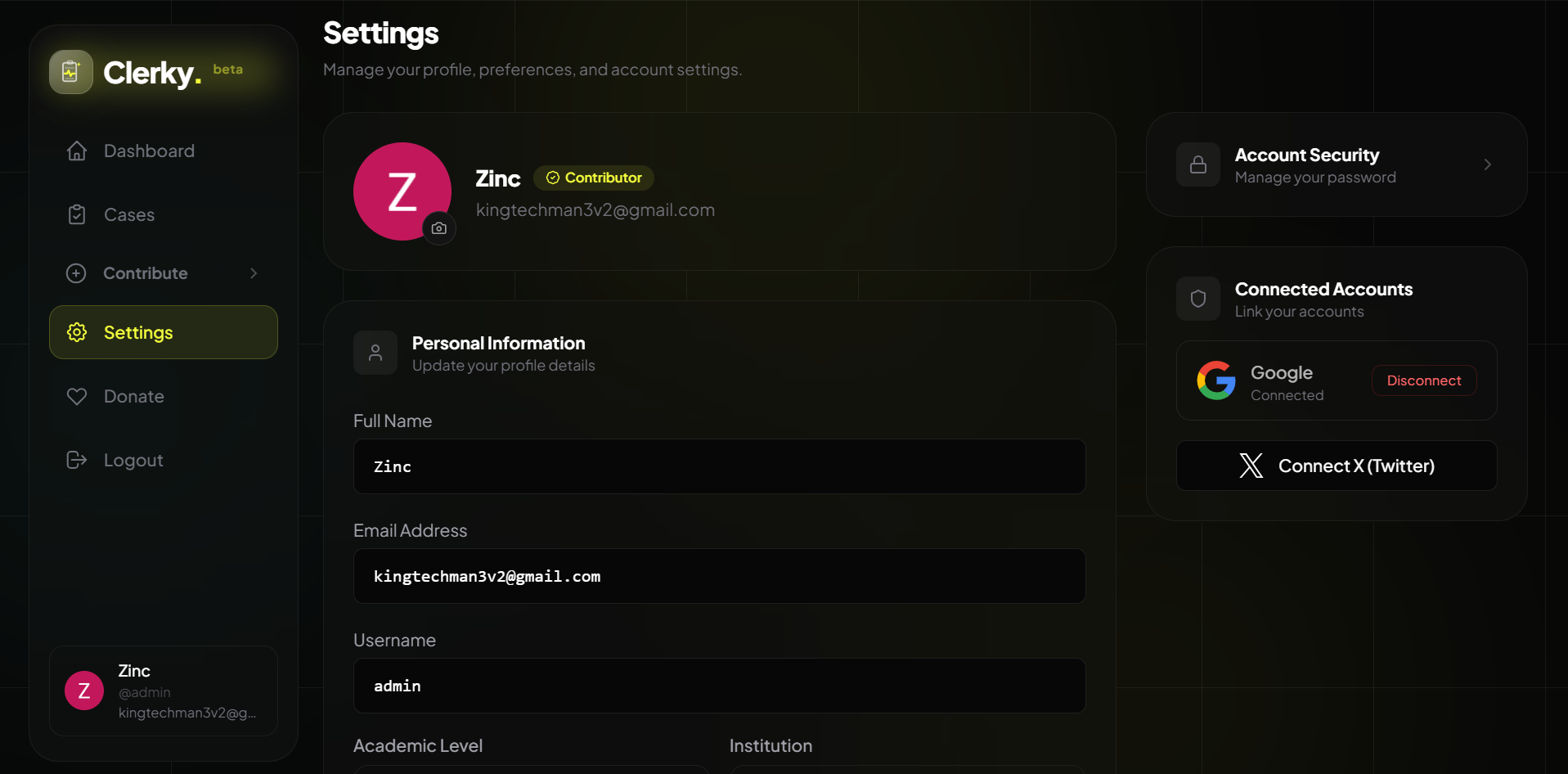Disconnect the Google account
This screenshot has width=1568, height=774.
[x=1424, y=380]
